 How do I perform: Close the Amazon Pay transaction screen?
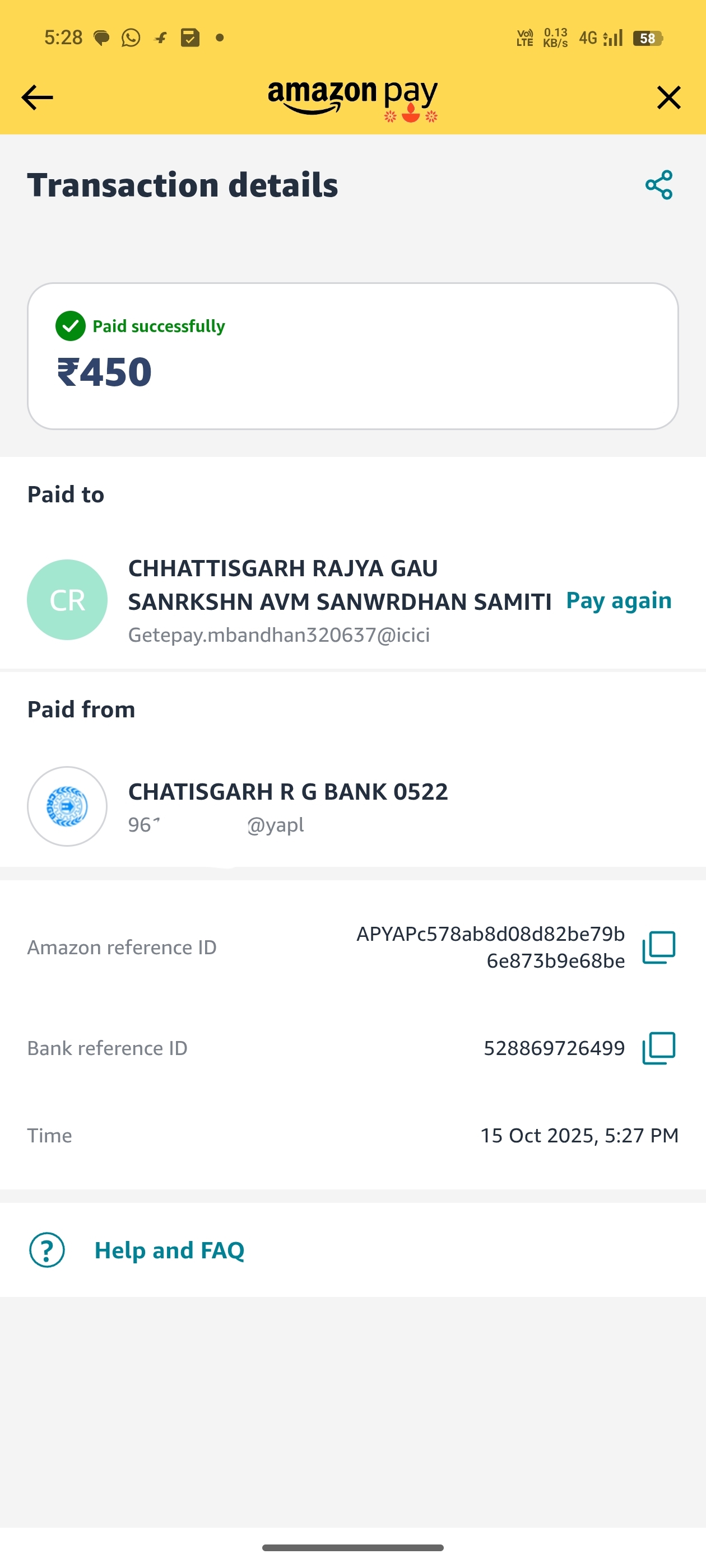tap(668, 97)
